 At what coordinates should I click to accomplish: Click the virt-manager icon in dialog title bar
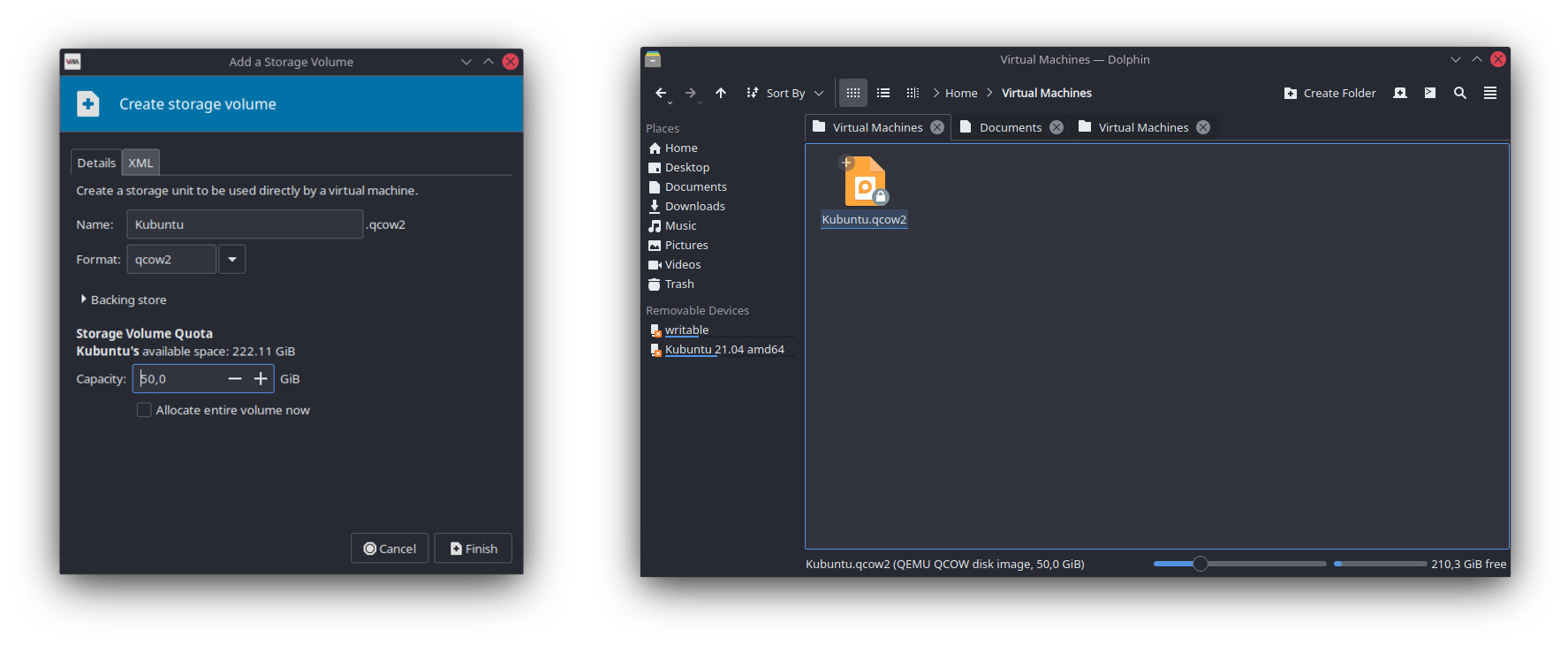click(x=72, y=61)
